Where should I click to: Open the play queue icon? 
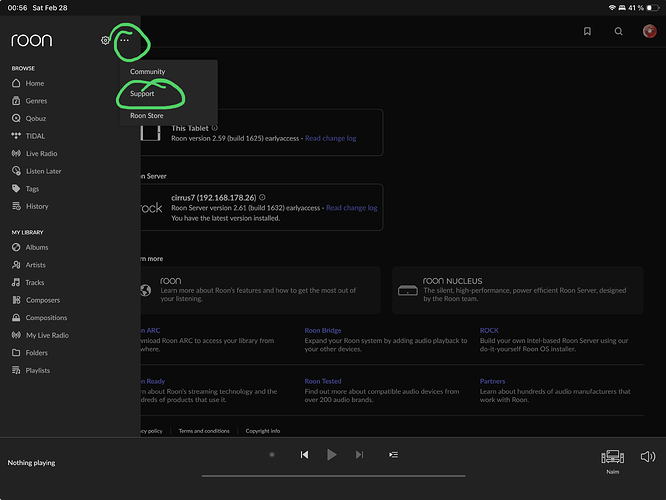[394, 455]
